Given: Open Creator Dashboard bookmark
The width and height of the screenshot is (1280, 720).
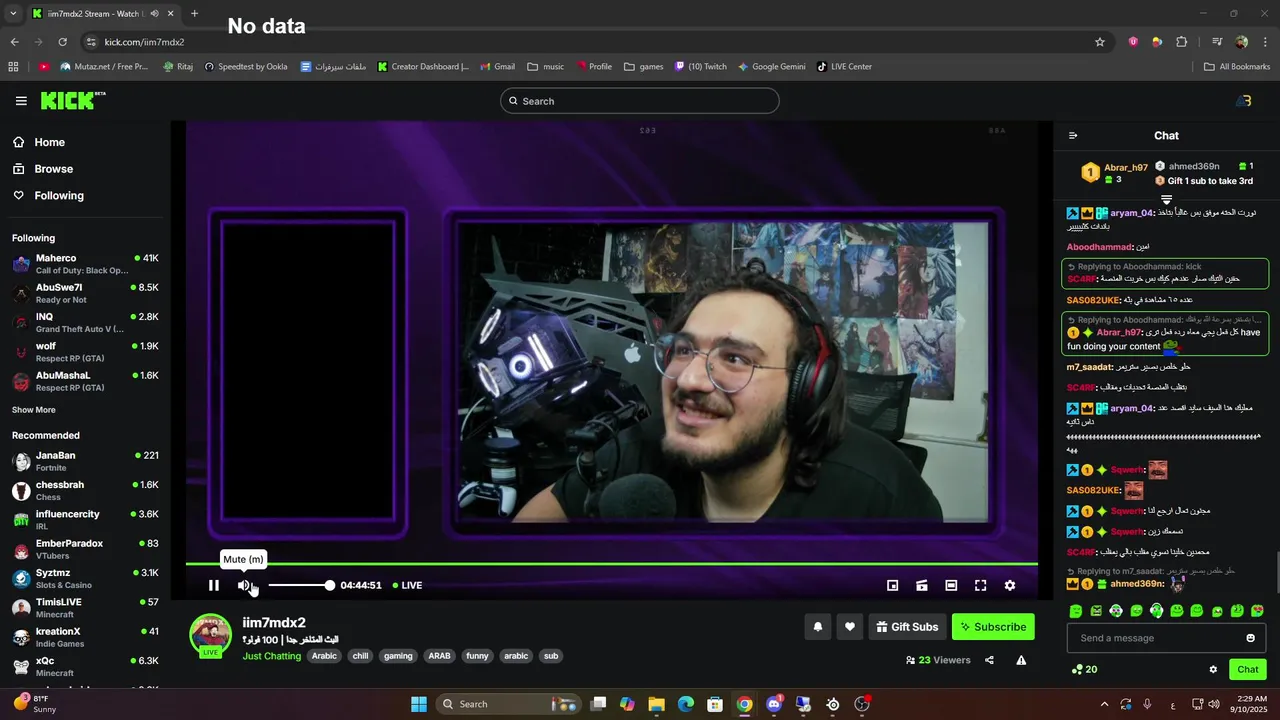Looking at the screenshot, I should 423,67.
